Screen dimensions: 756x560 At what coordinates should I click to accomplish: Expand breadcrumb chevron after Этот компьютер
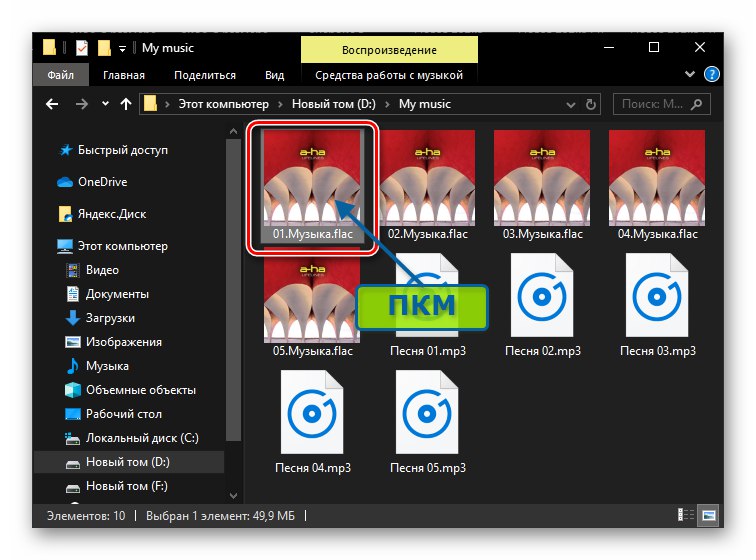coord(280,105)
